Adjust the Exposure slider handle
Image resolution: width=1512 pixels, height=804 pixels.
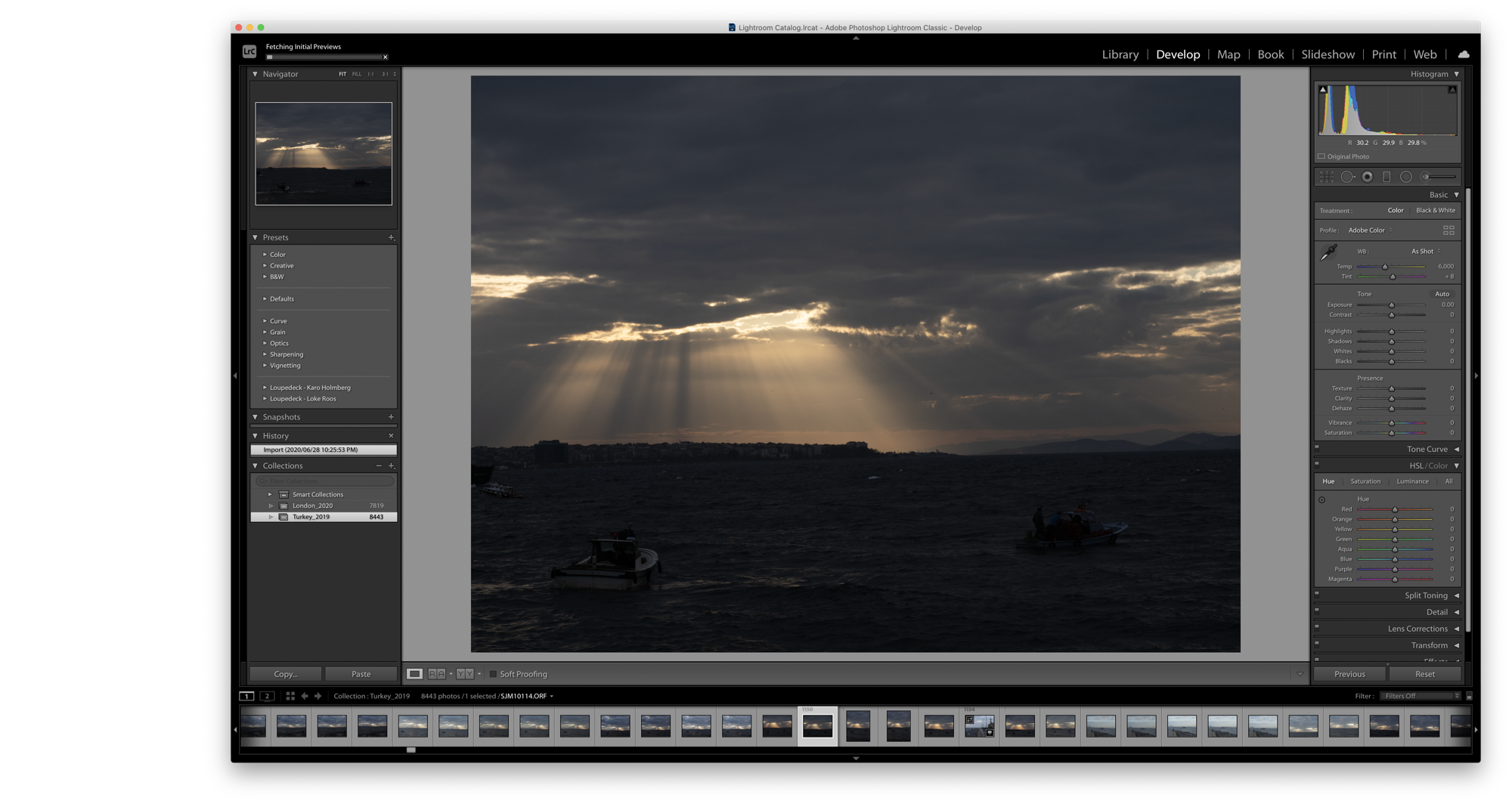point(1391,305)
